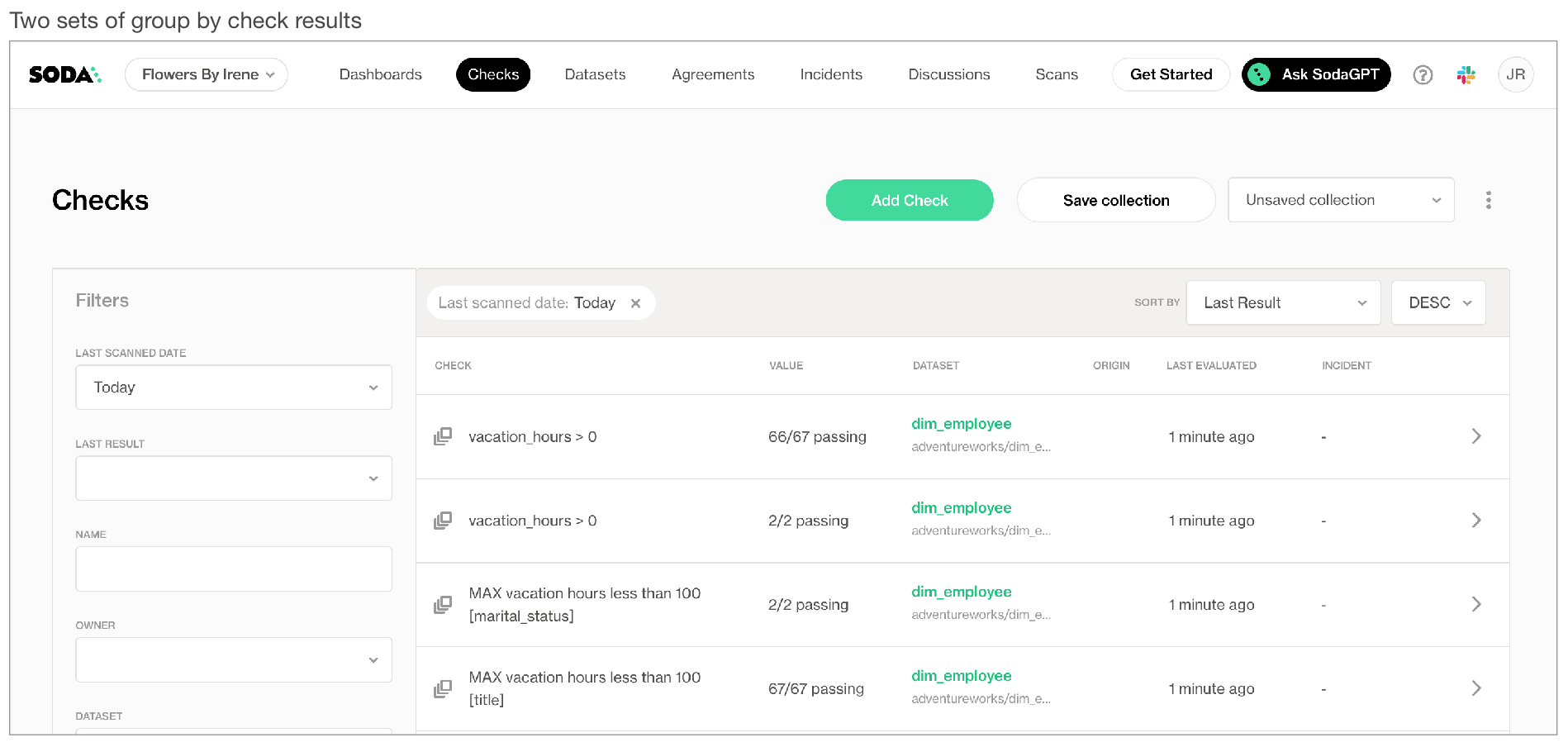Expand the Flowers By Irene organization dropdown
The image size is (1568, 747).
pos(207,74)
